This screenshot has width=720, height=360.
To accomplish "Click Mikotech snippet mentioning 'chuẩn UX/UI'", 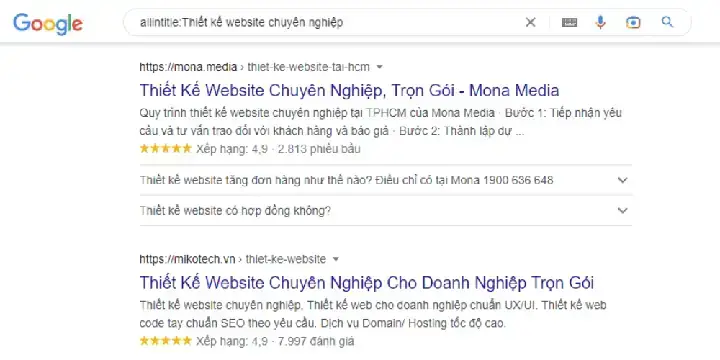I will [373, 315].
